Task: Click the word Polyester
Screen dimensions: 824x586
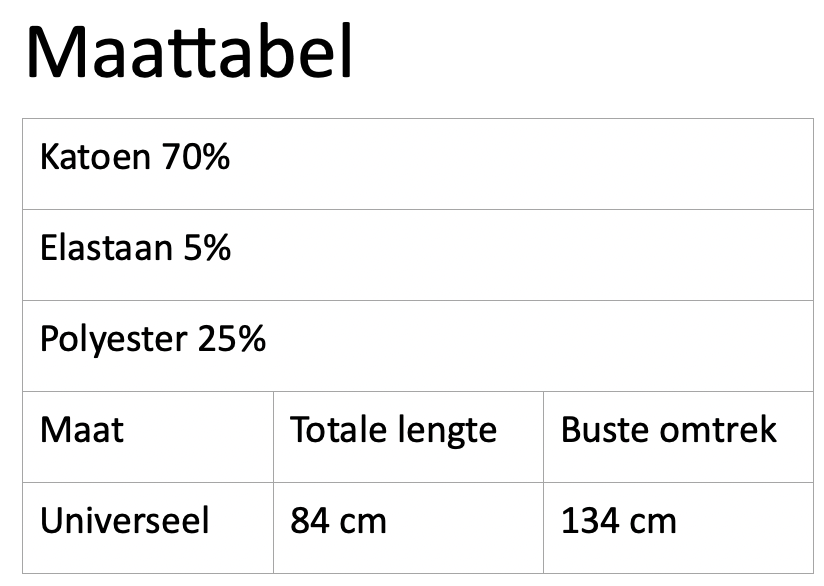Action: click(114, 340)
